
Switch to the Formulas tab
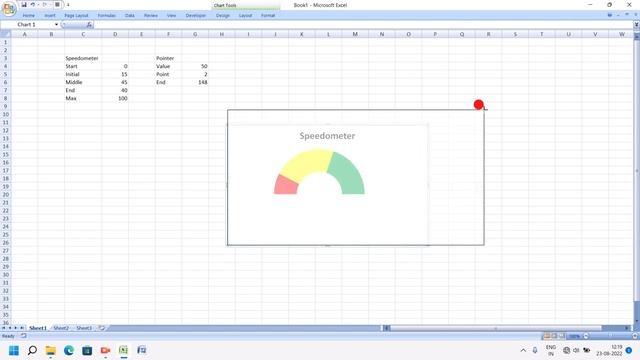(107, 16)
